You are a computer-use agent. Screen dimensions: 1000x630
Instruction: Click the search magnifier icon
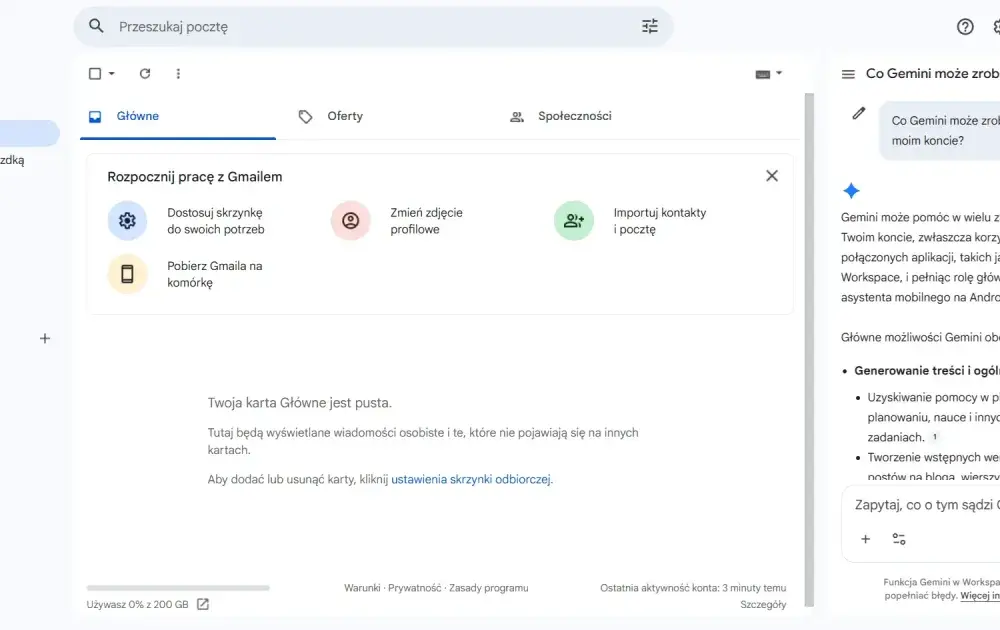(96, 26)
